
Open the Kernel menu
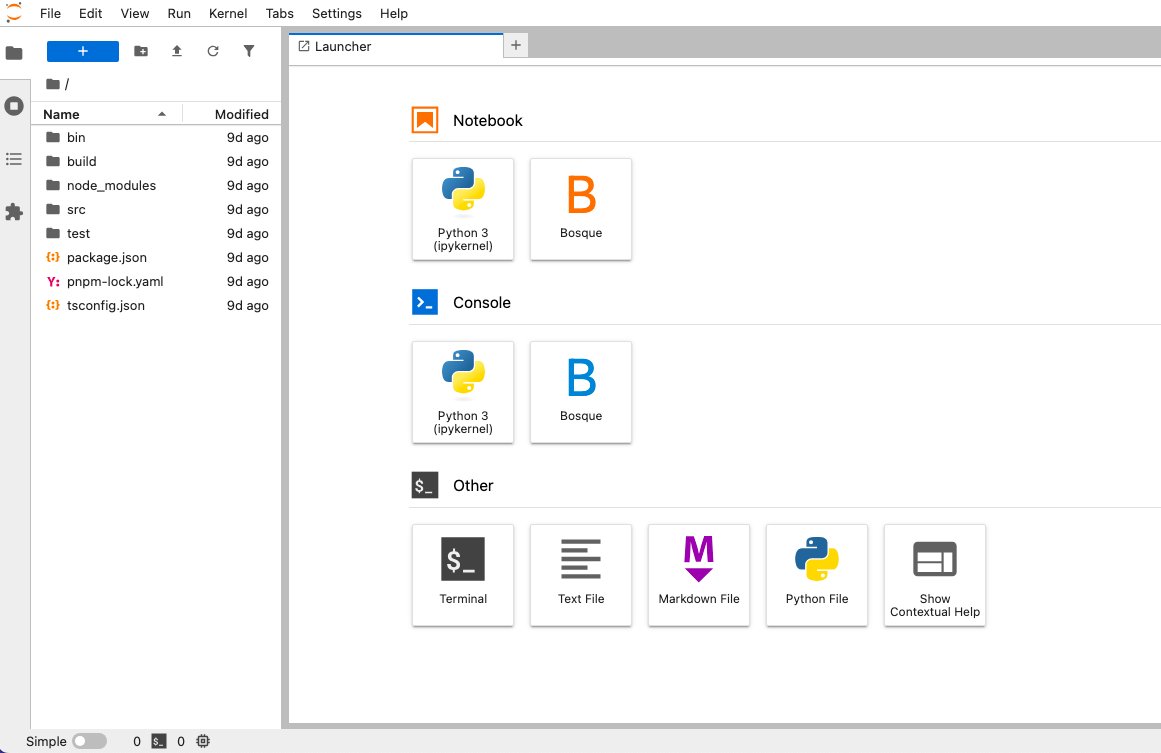228,13
